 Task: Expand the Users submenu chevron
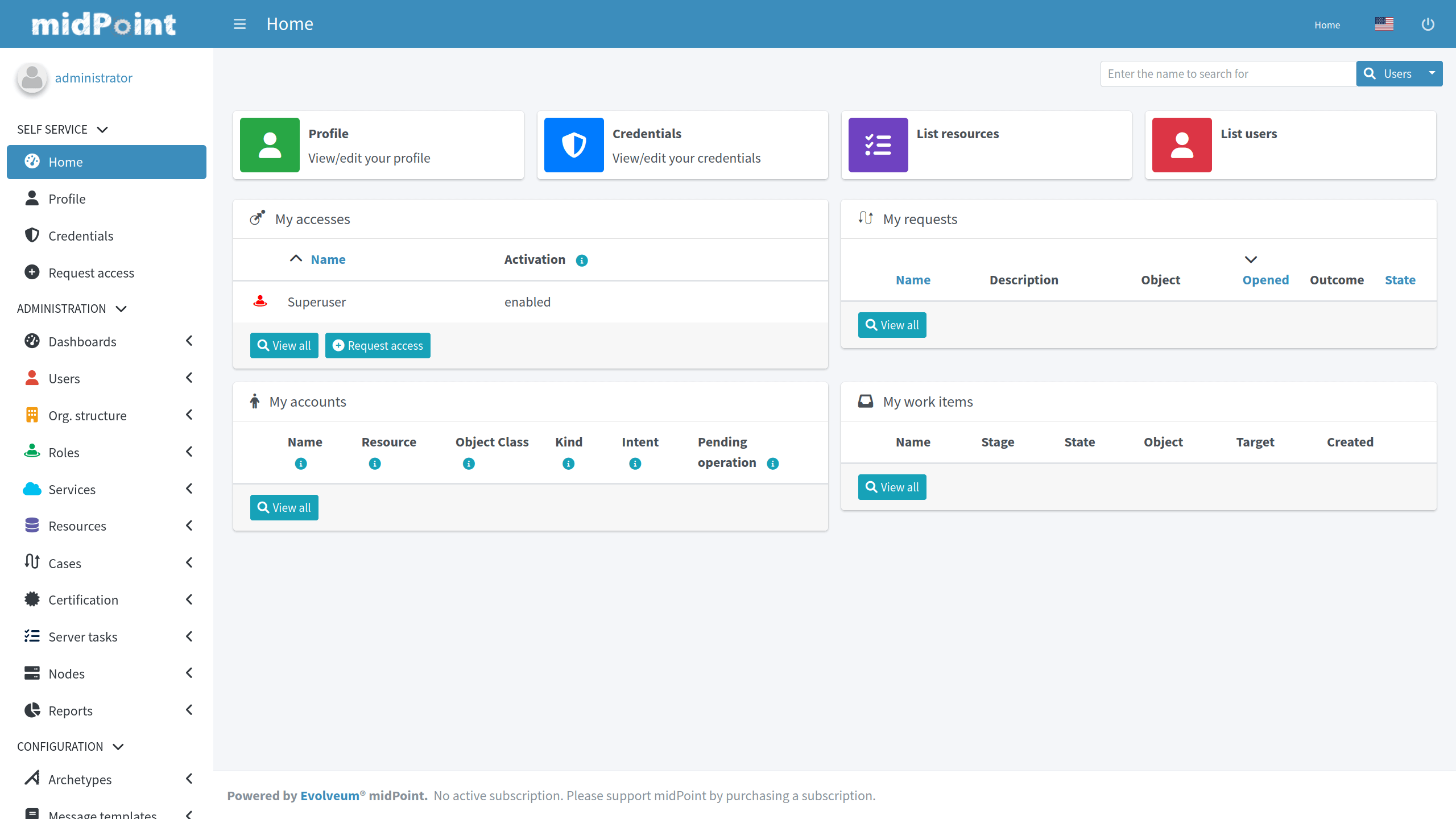pyautogui.click(x=189, y=378)
